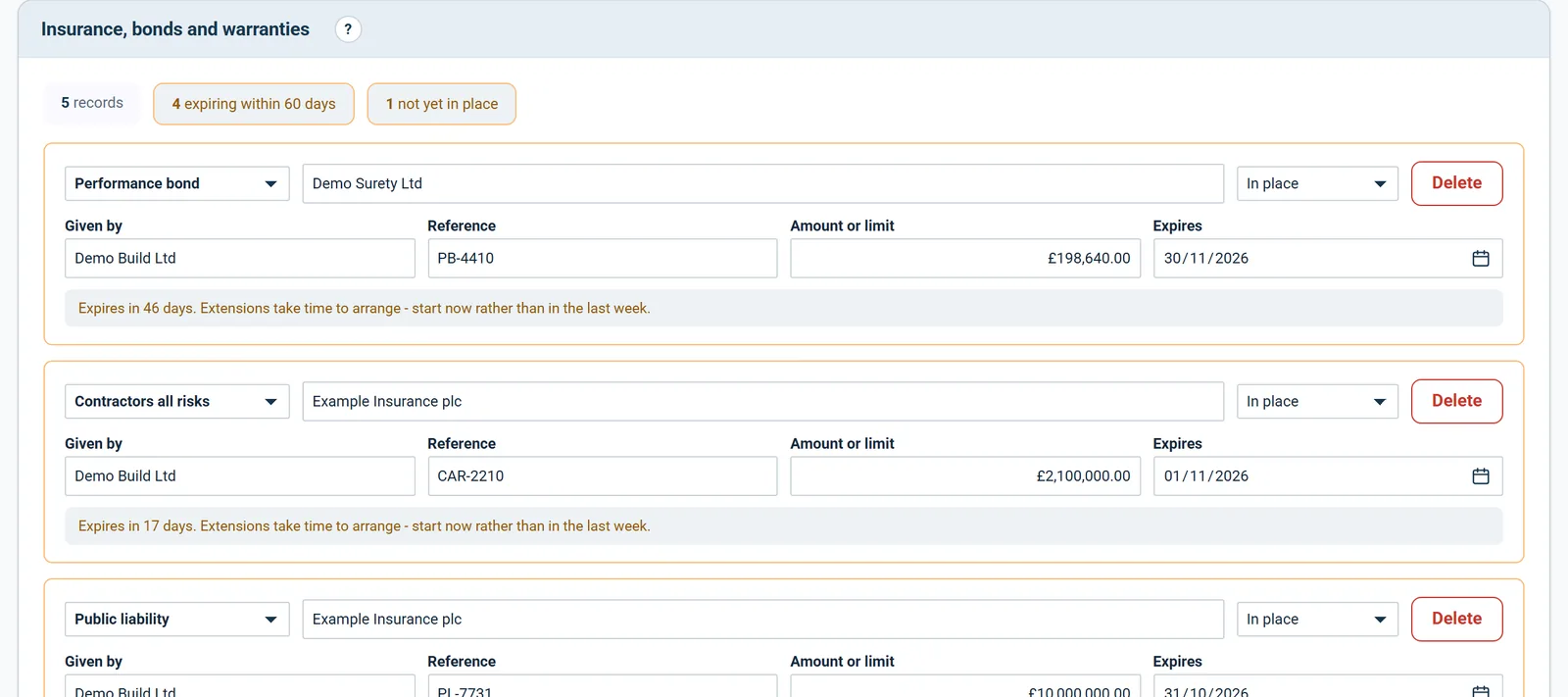Edit the PB-4410 reference field

603,258
